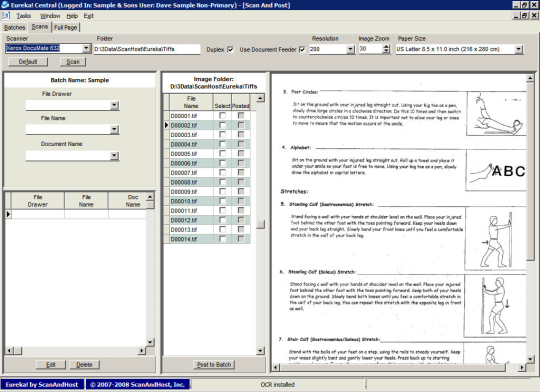Click the Delete button
This screenshot has height=392, width=540.
click(x=84, y=364)
